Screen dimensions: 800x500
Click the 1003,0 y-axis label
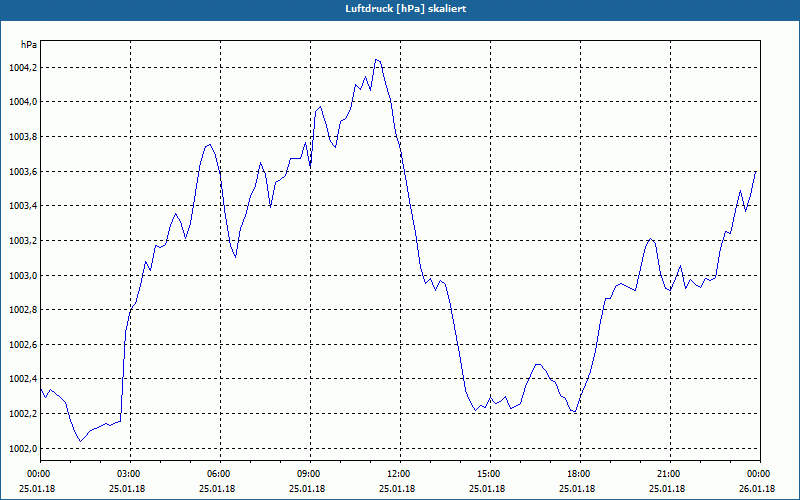[23, 276]
